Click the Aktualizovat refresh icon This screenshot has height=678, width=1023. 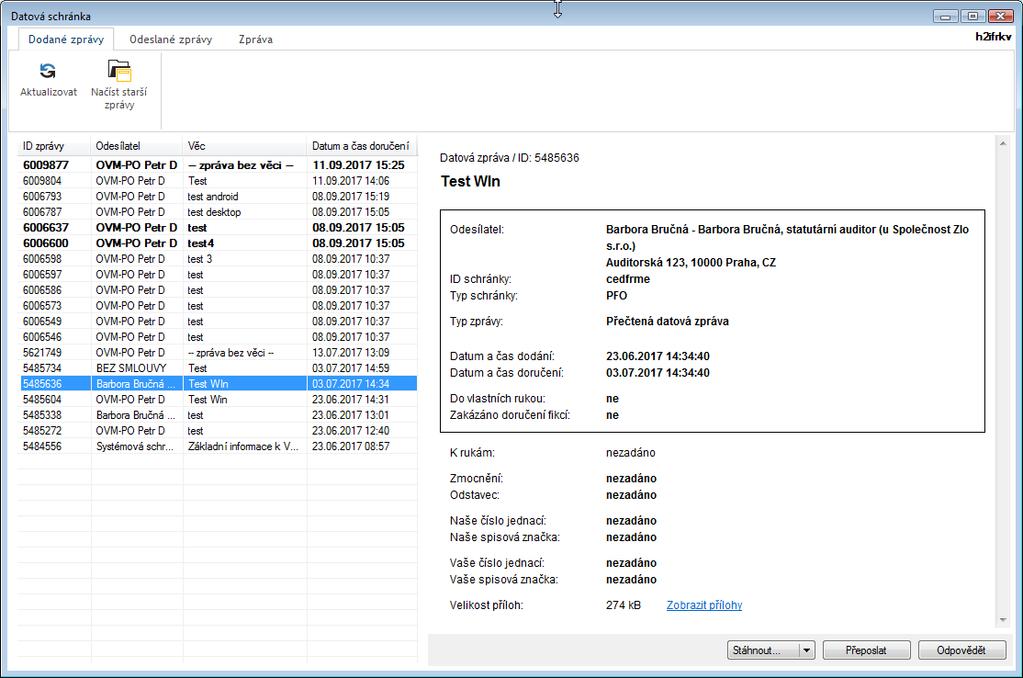(48, 70)
